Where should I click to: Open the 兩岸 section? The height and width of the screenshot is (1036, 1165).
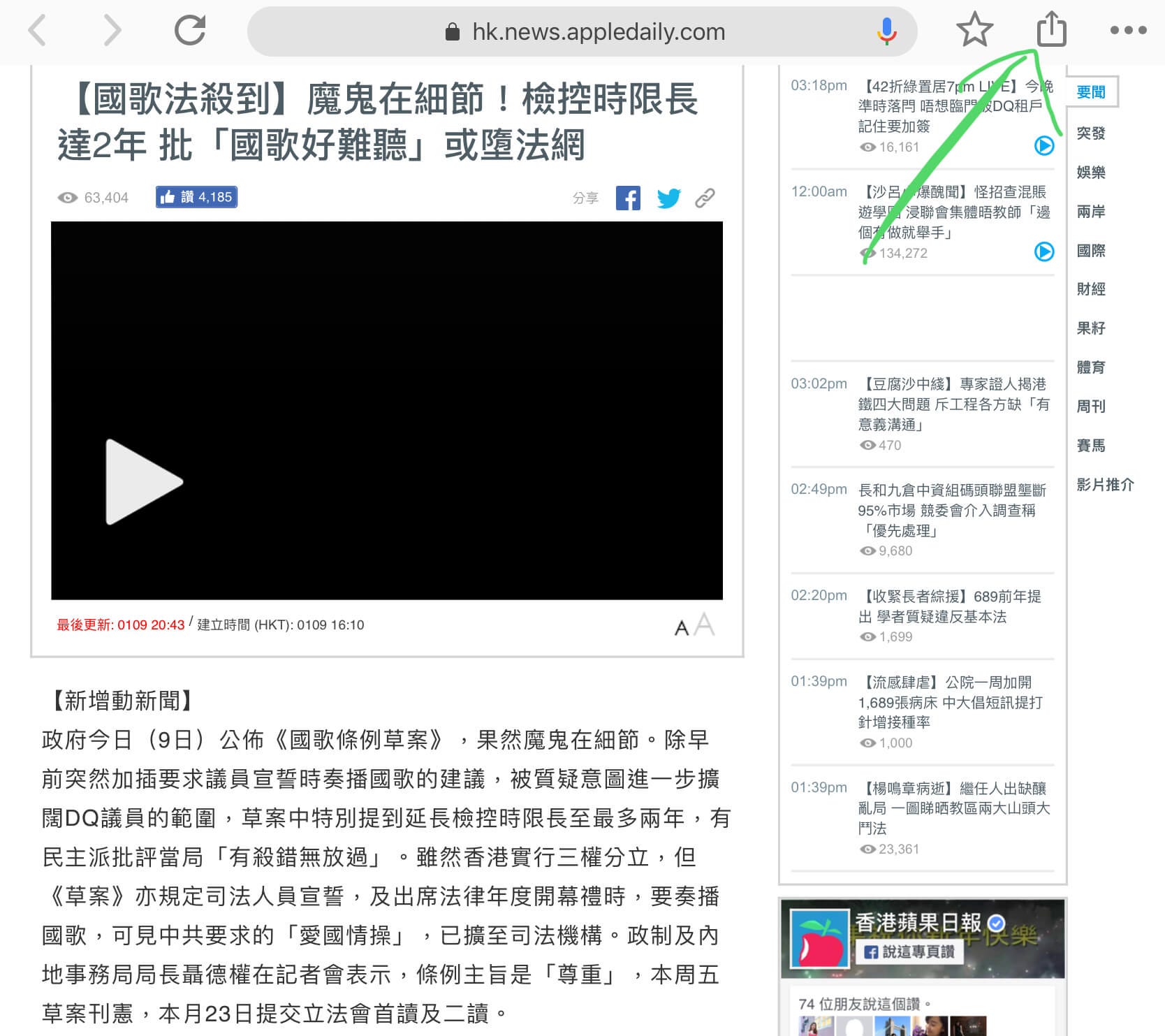tap(1091, 211)
